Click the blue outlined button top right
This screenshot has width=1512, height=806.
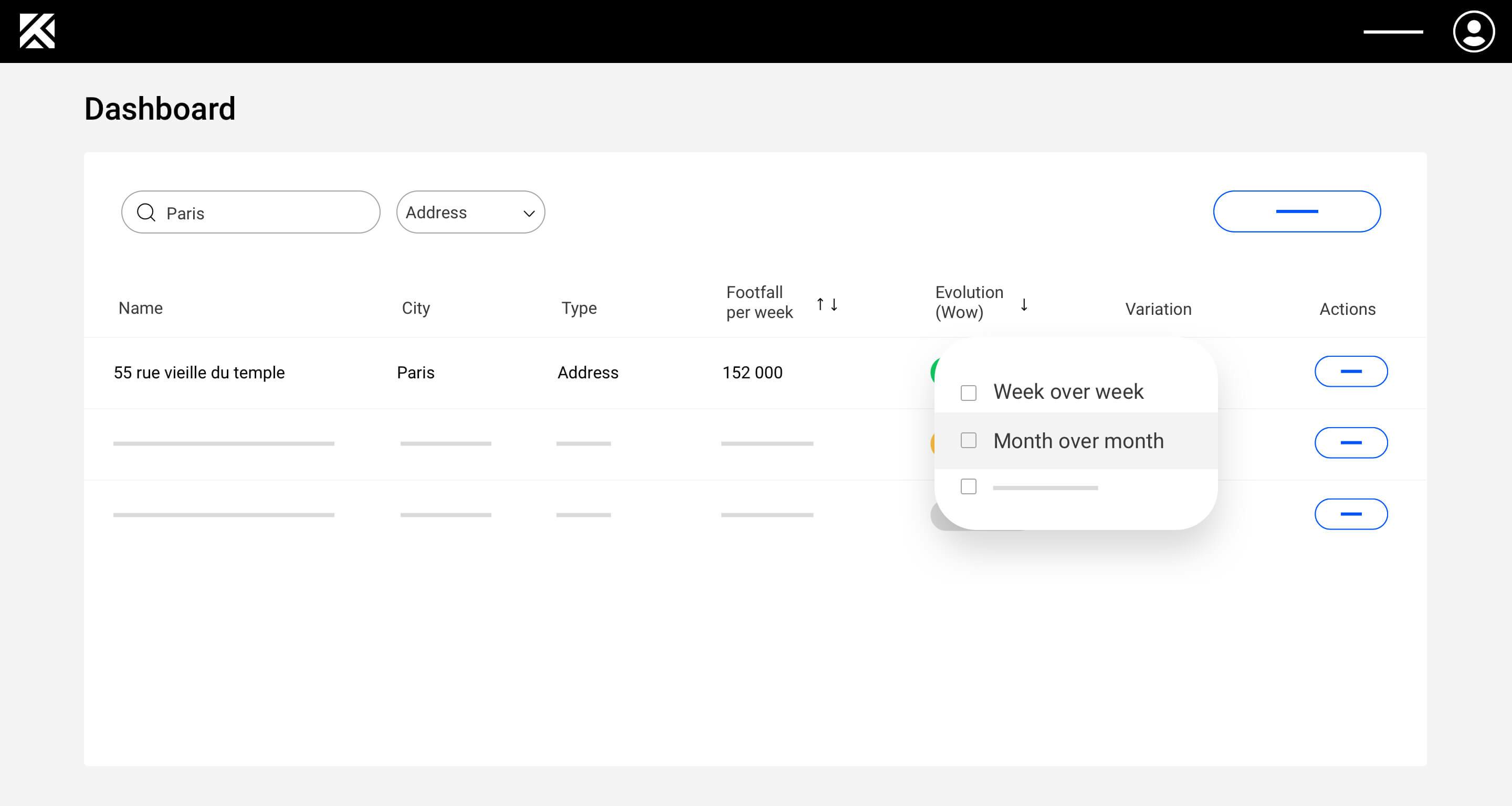click(1297, 211)
